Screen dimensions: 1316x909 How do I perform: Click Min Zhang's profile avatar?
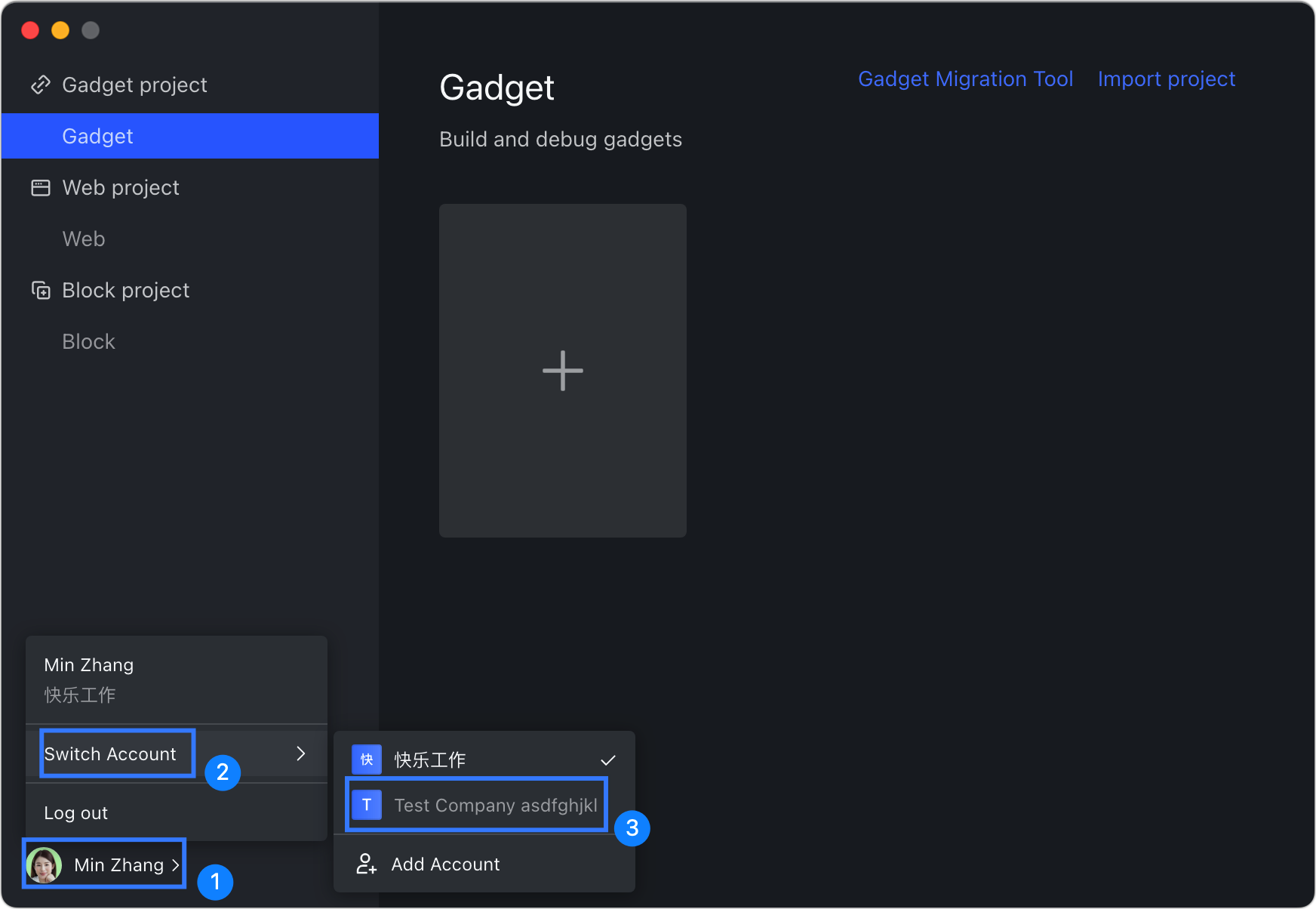click(44, 864)
